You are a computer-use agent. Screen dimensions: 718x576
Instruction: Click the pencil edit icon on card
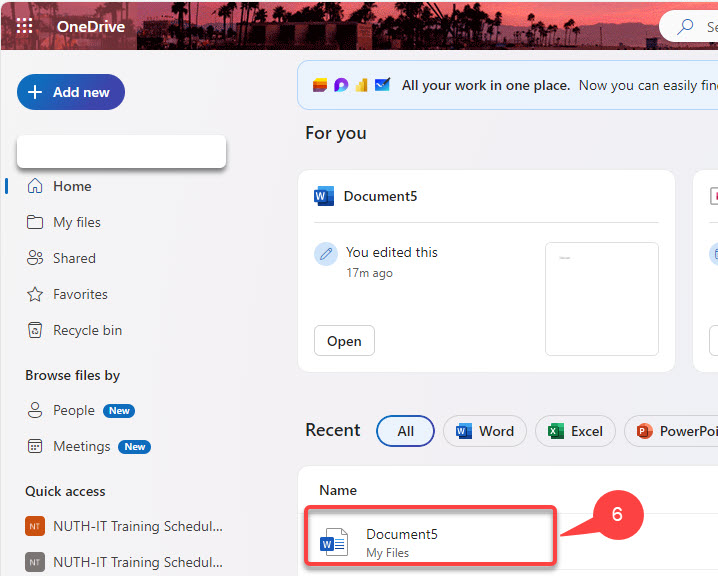tap(326, 254)
